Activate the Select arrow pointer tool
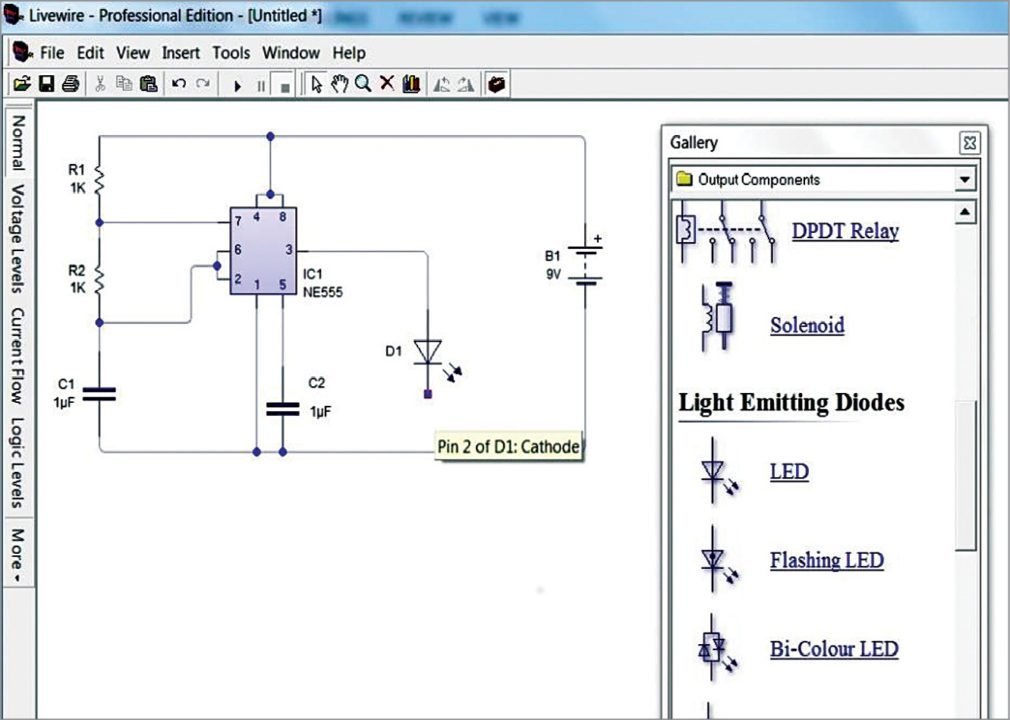Screen dimensions: 1010x720 tap(316, 85)
